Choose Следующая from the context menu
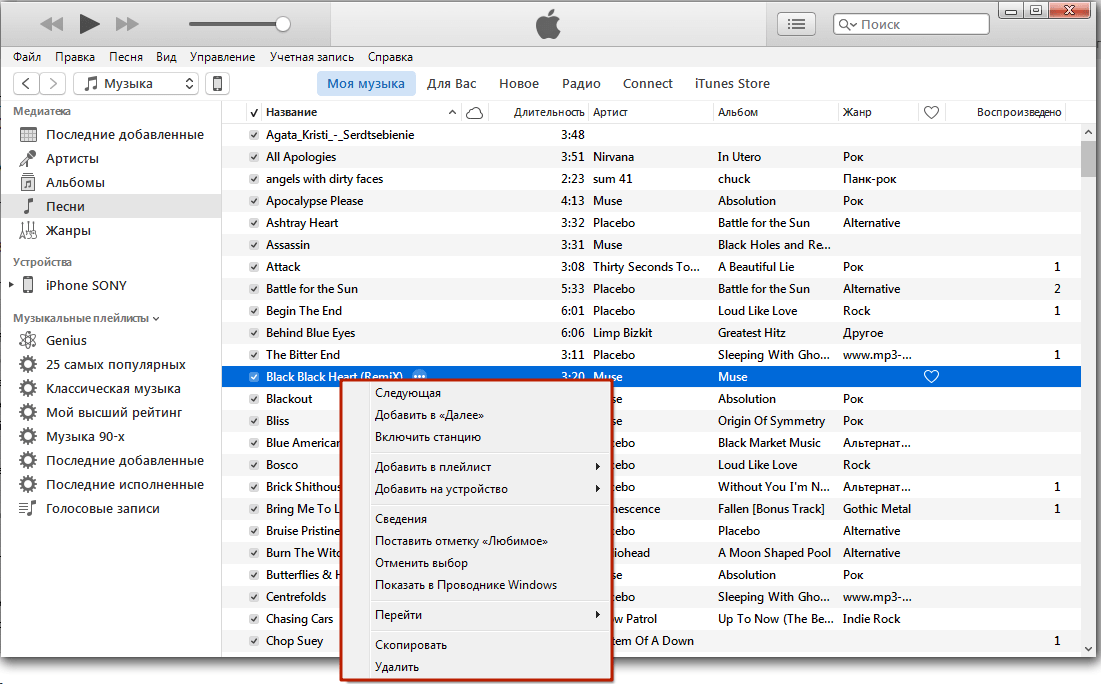Screen dimensions: 1101x684 [475, 393]
